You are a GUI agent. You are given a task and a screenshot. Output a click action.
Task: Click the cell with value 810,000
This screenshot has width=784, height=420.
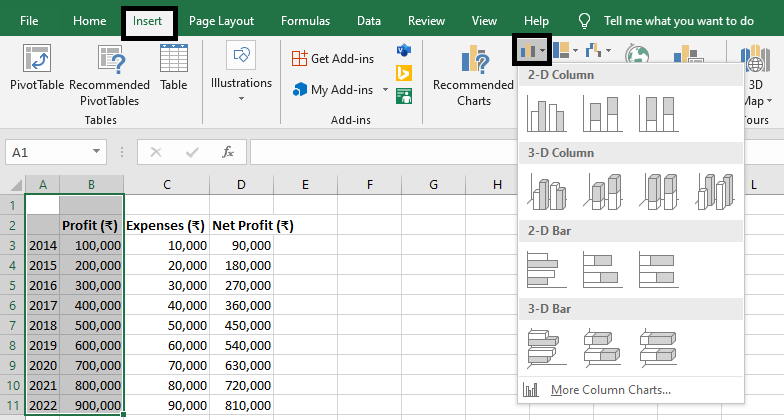coord(242,406)
